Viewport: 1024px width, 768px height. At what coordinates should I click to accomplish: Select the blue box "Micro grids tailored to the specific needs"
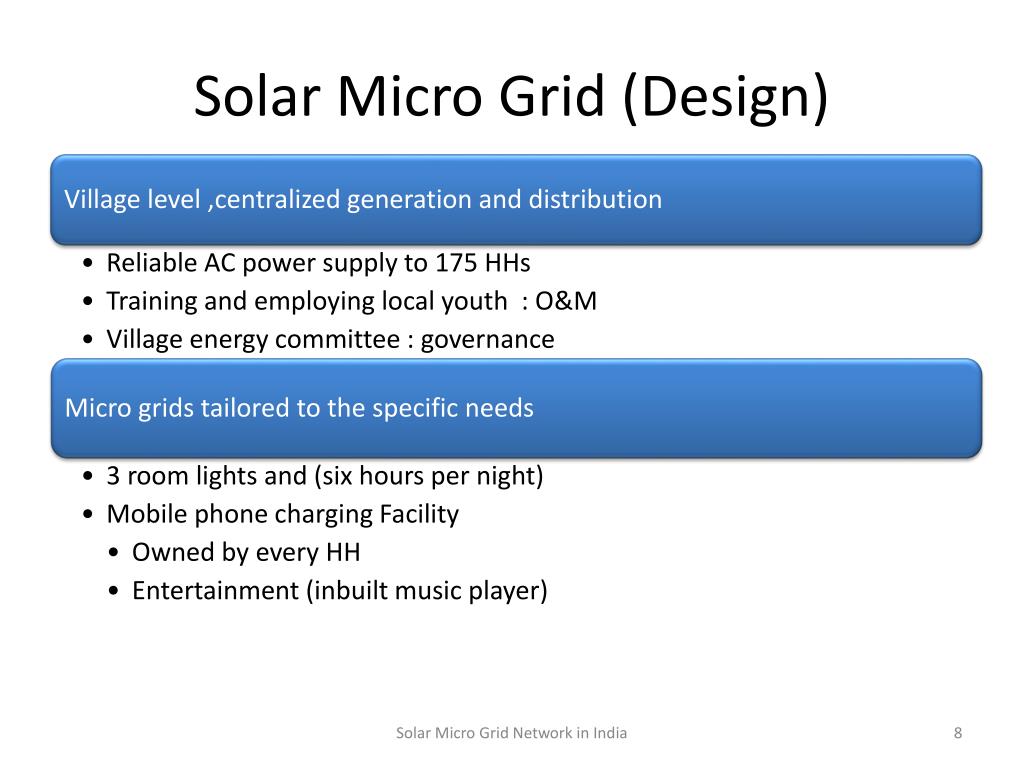(516, 408)
